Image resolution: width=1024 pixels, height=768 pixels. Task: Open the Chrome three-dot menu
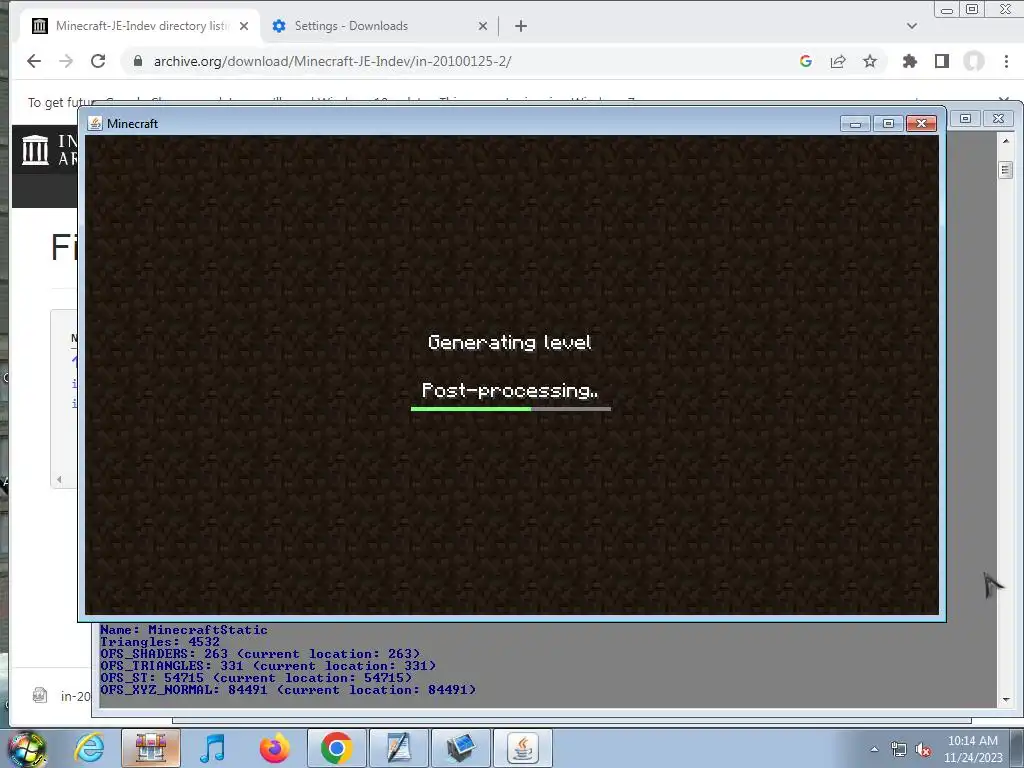coord(1006,61)
